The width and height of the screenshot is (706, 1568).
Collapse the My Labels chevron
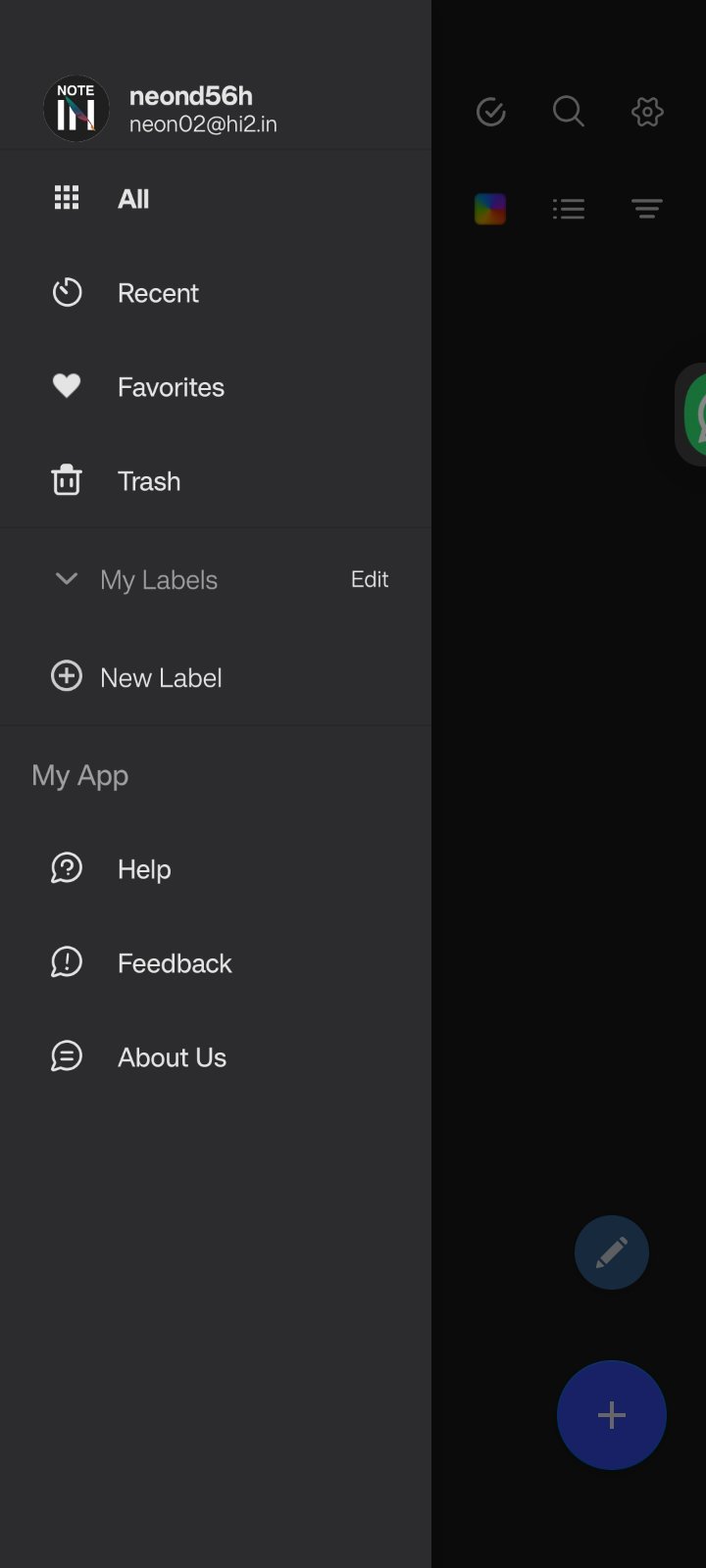(x=67, y=578)
